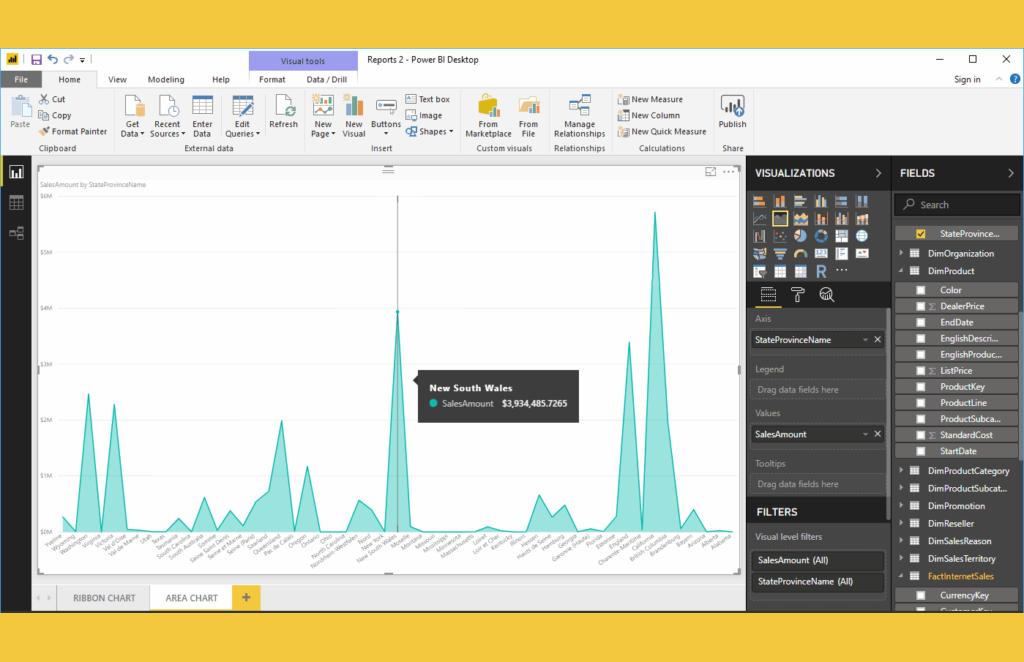The image size is (1024, 662).
Task: Select the Map globe visualization
Action: [x=863, y=236]
